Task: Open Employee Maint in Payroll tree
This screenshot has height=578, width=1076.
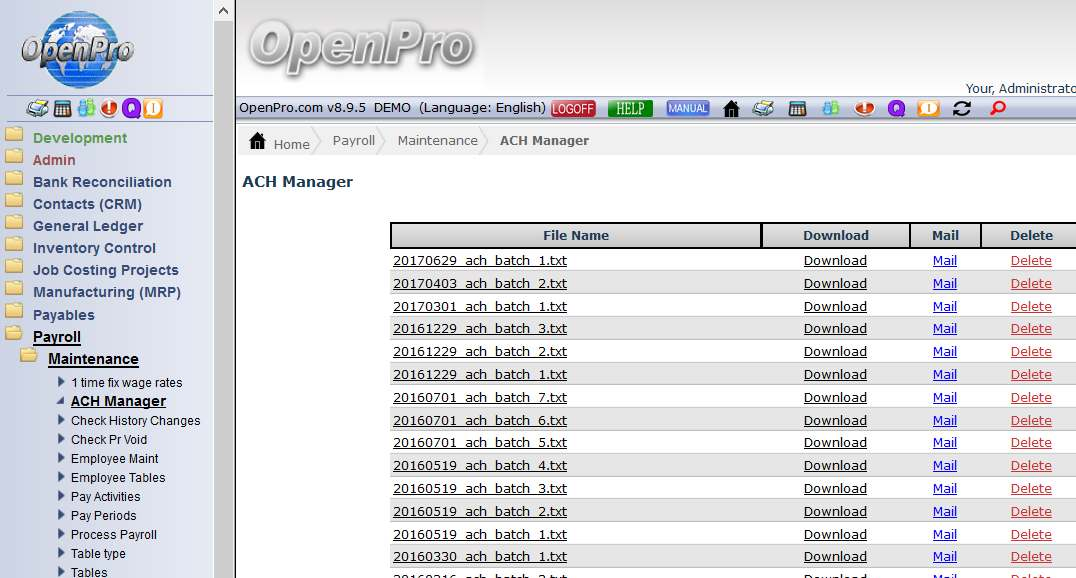Action: tap(114, 459)
